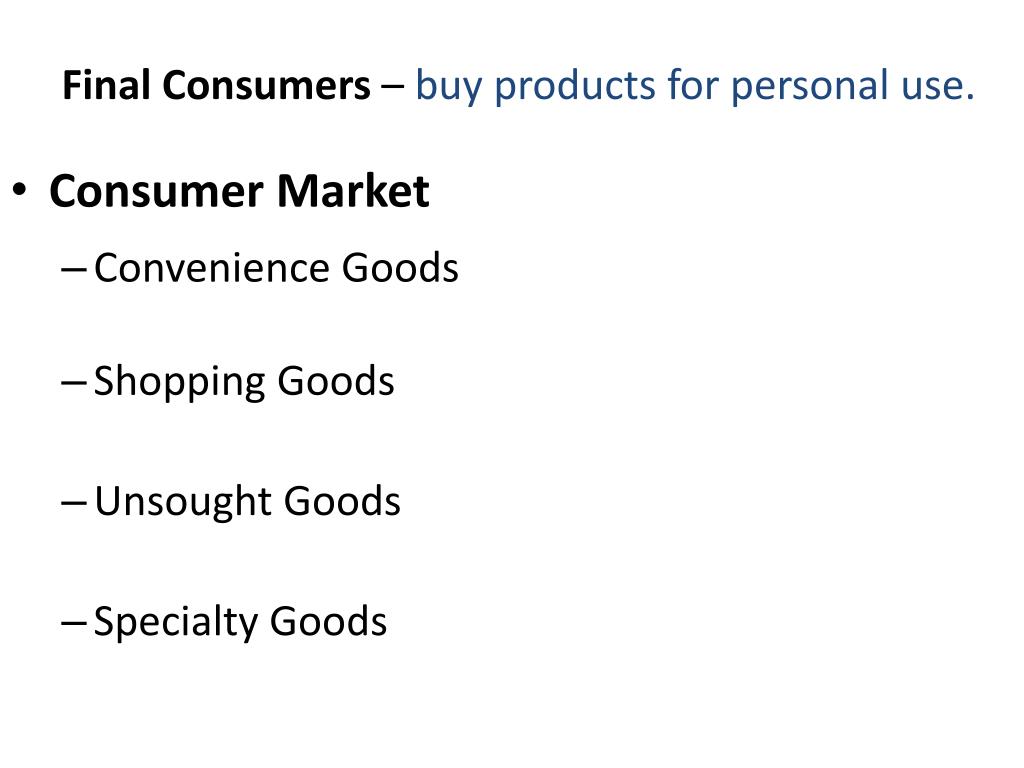Screen dimensions: 1024x768
Task: Select the dash before 'Convenience Goods'
Action: pyautogui.click(x=73, y=268)
